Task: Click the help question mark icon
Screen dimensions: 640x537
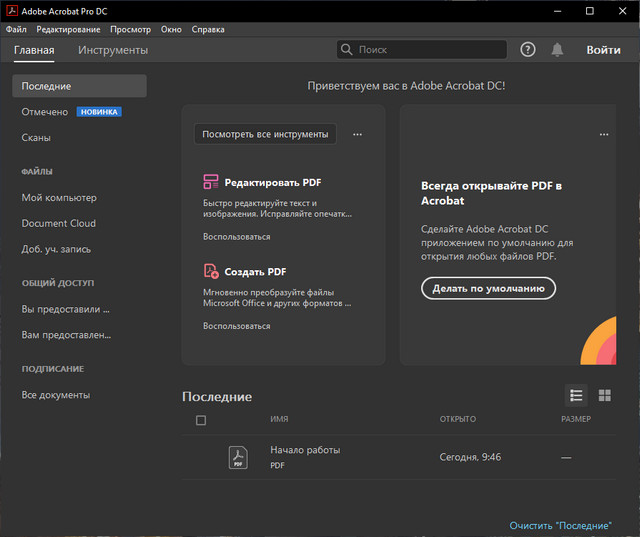Action: pos(528,50)
